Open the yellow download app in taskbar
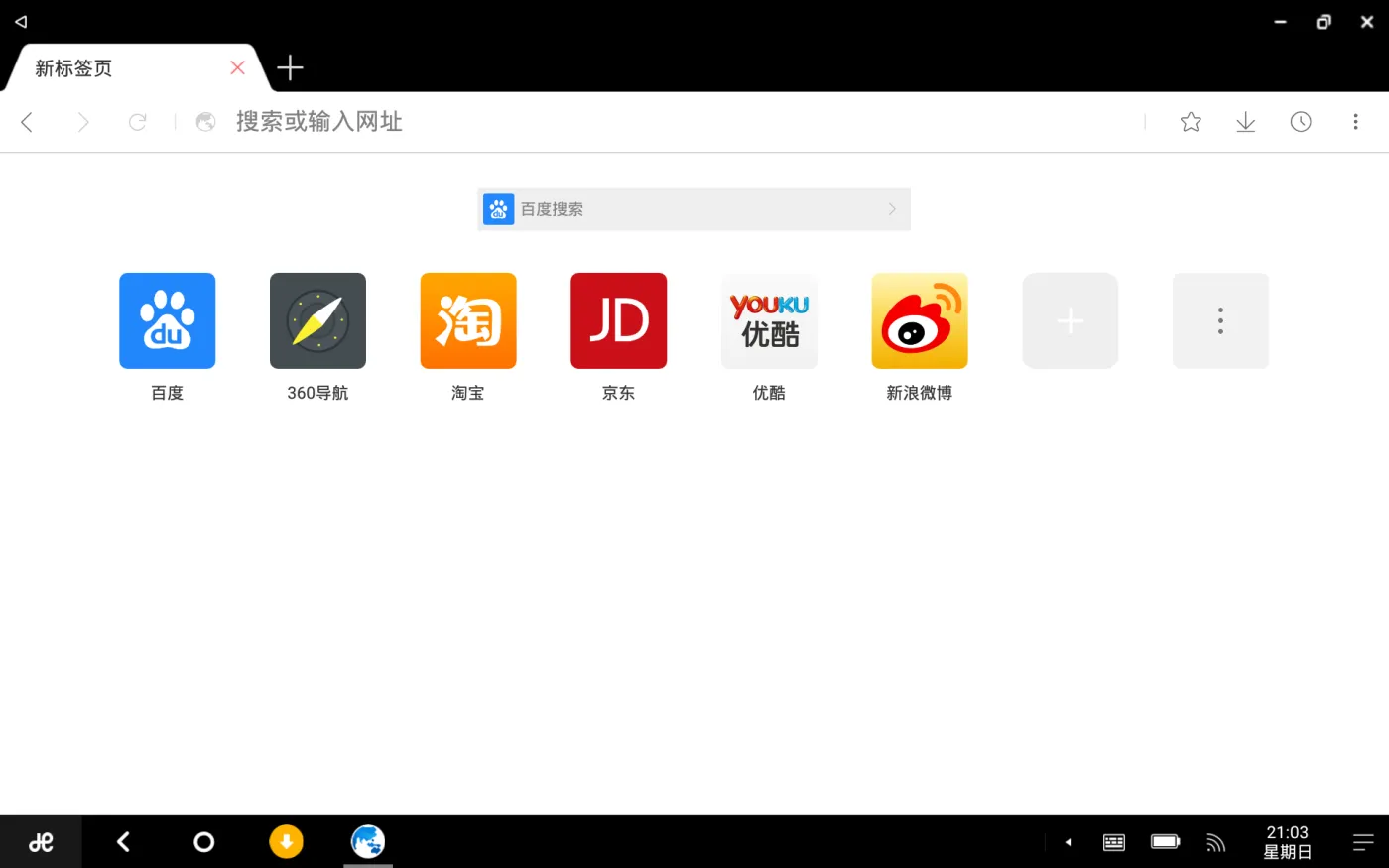The height and width of the screenshot is (868, 1389). point(286,842)
